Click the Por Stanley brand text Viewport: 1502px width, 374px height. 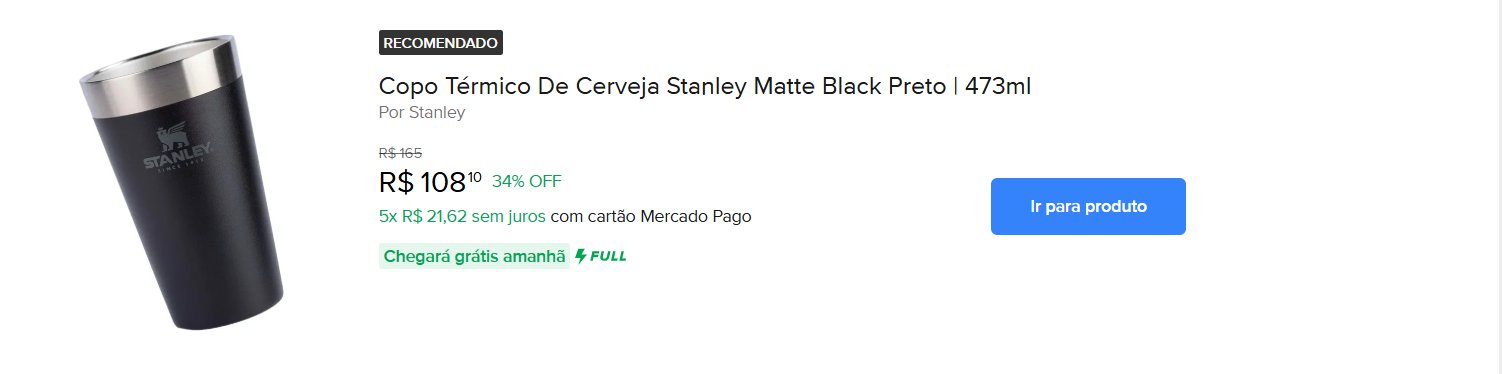pyautogui.click(x=422, y=112)
